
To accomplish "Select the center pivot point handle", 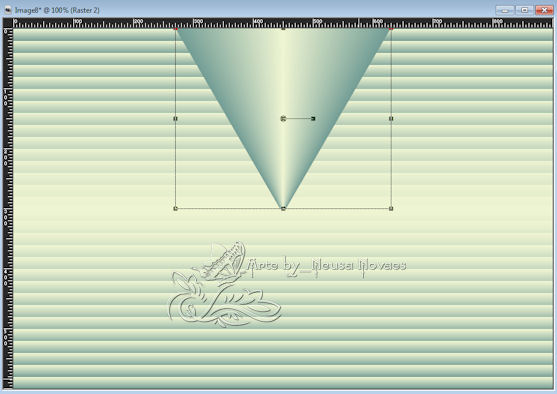I will coord(283,118).
